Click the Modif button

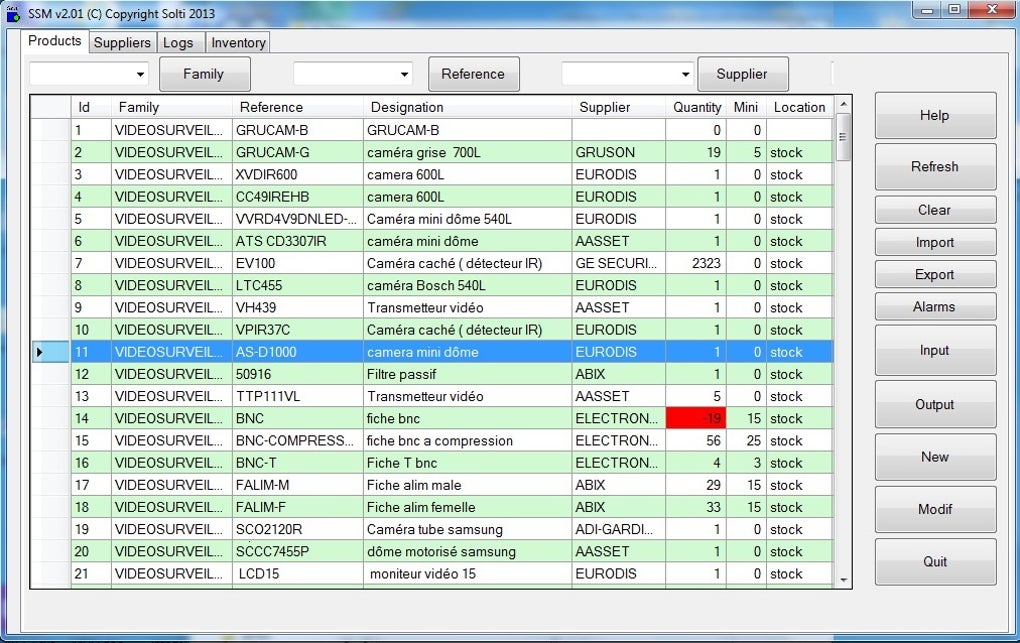tap(935, 509)
